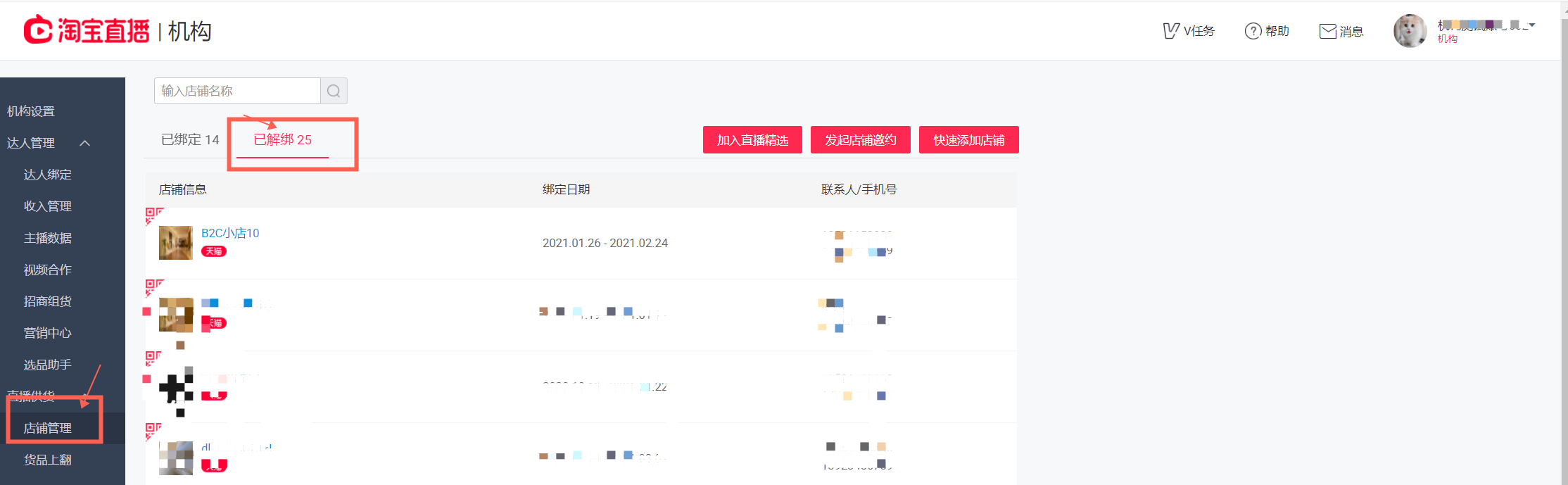1568x485 pixels.
Task: Expand the account name dropdown arrow
Action: [1532, 25]
